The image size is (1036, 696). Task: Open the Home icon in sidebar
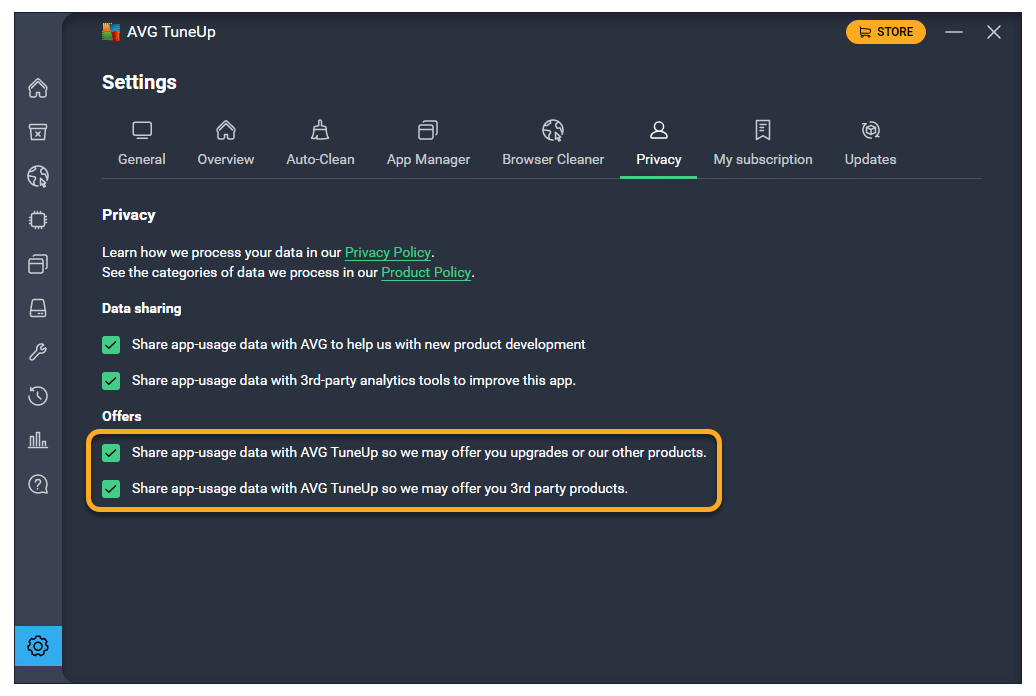pyautogui.click(x=38, y=88)
